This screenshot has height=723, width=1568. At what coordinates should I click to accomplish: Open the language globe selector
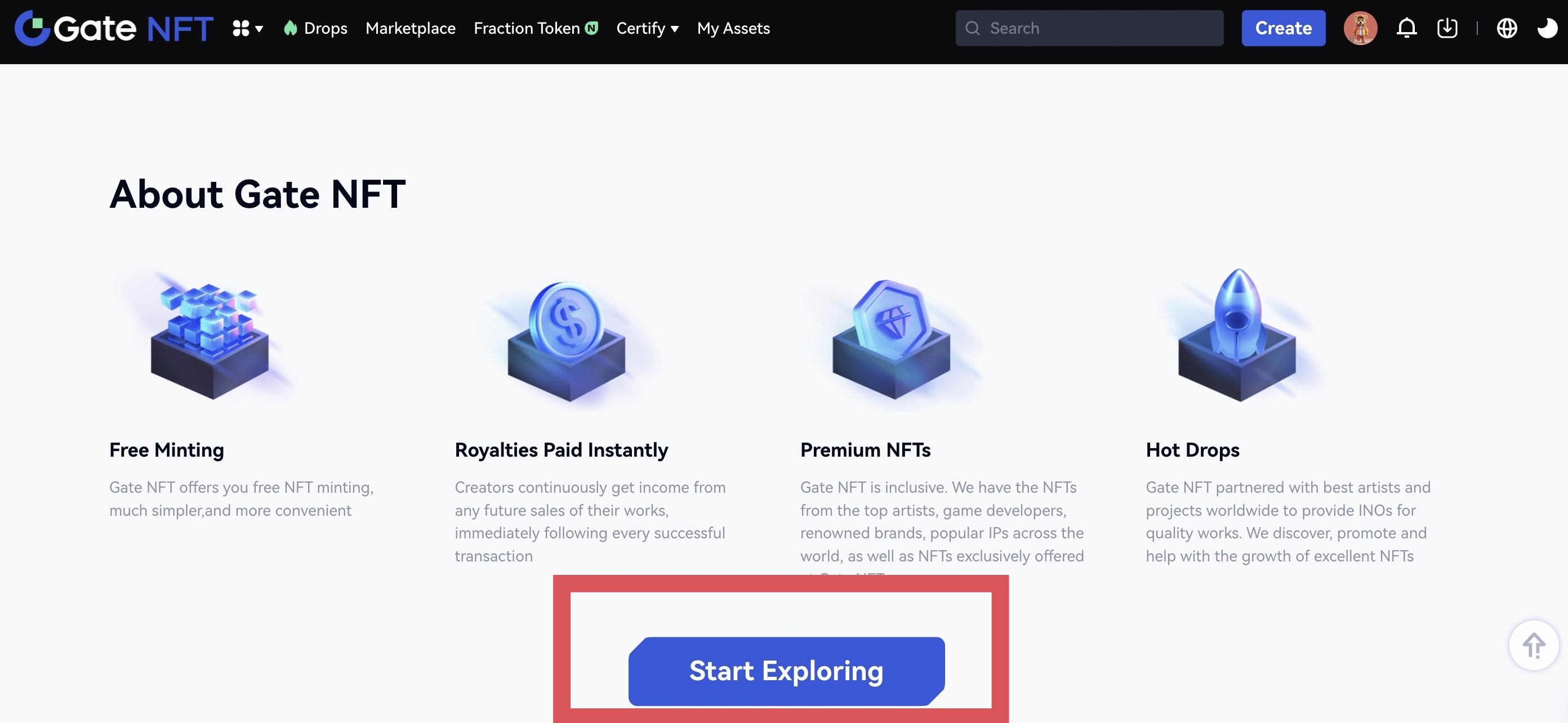(1507, 28)
